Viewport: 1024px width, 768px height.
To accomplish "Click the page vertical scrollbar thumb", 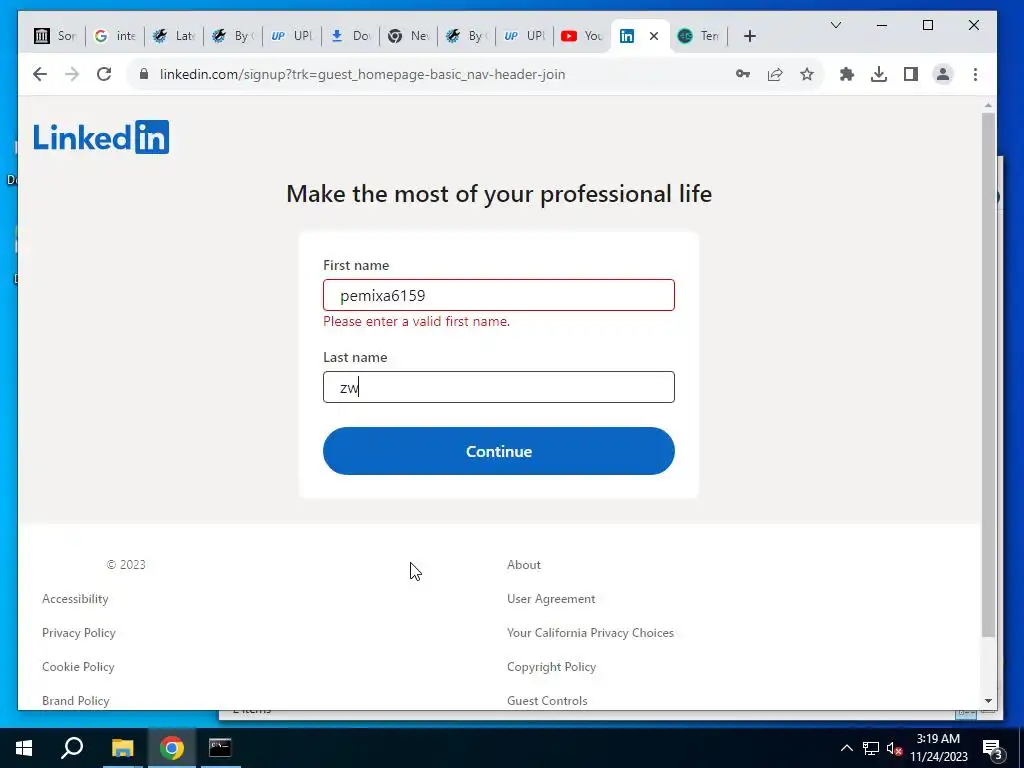I will [988, 376].
